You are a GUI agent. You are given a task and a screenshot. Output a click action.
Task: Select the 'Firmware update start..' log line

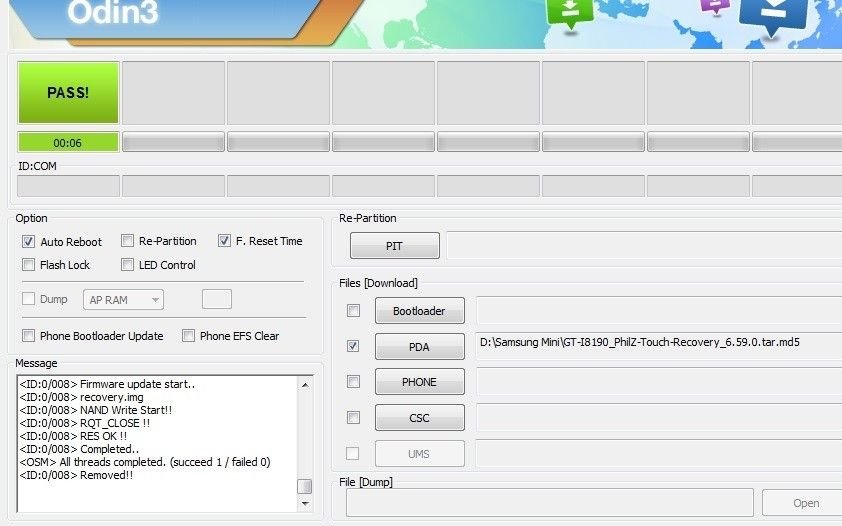point(107,384)
